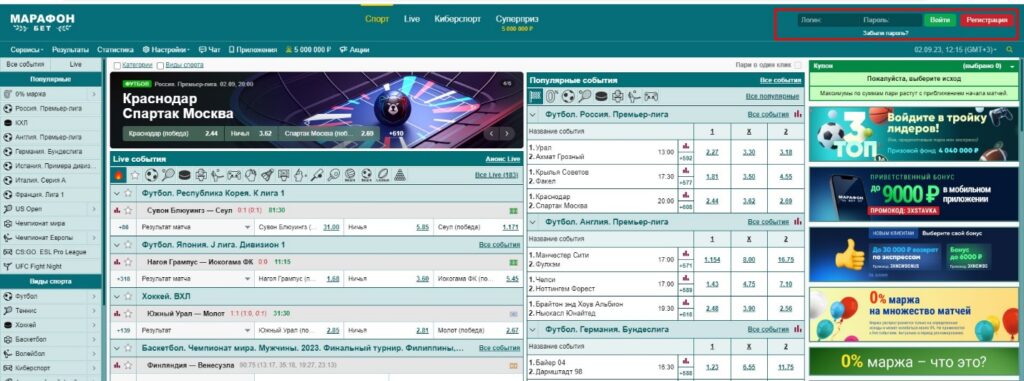Select the football icon in Популярные события

569,96
